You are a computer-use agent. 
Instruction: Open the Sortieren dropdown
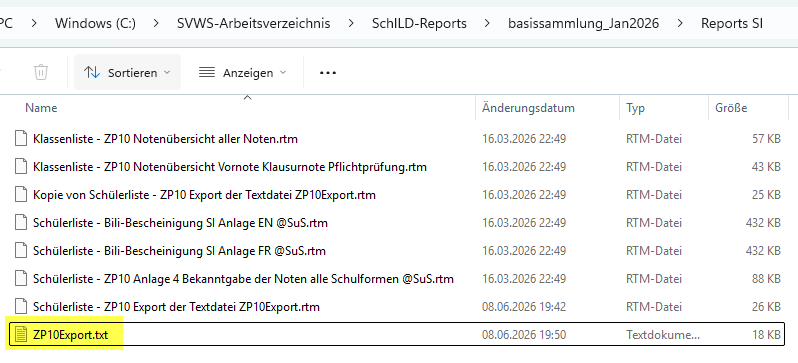[x=127, y=72]
